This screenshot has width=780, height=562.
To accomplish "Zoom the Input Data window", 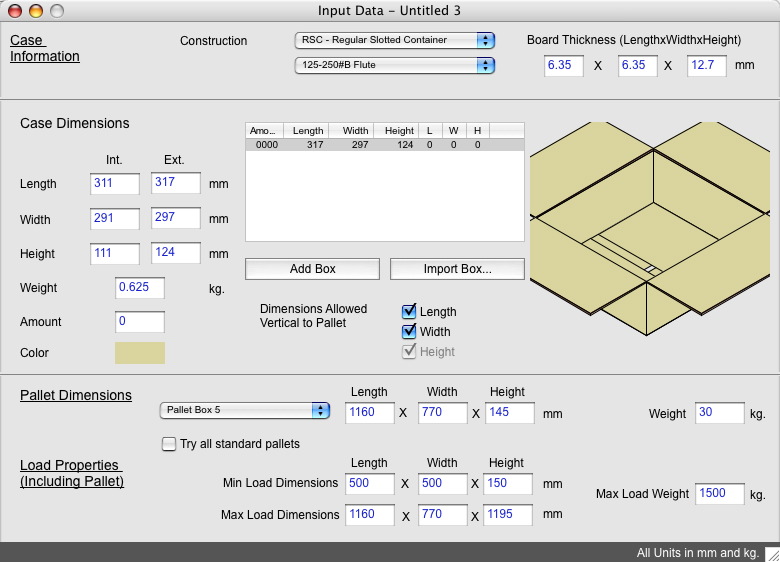I will (x=57, y=10).
